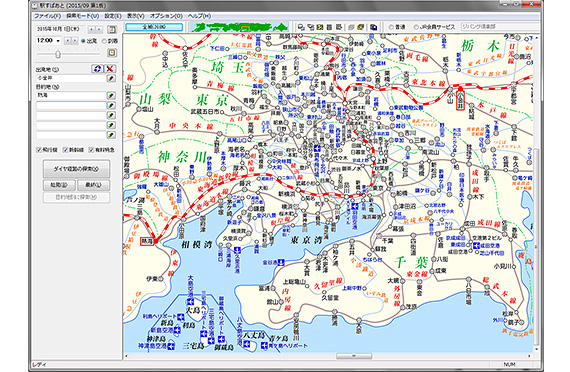Open the 探索モード(U) menu

click(83, 16)
